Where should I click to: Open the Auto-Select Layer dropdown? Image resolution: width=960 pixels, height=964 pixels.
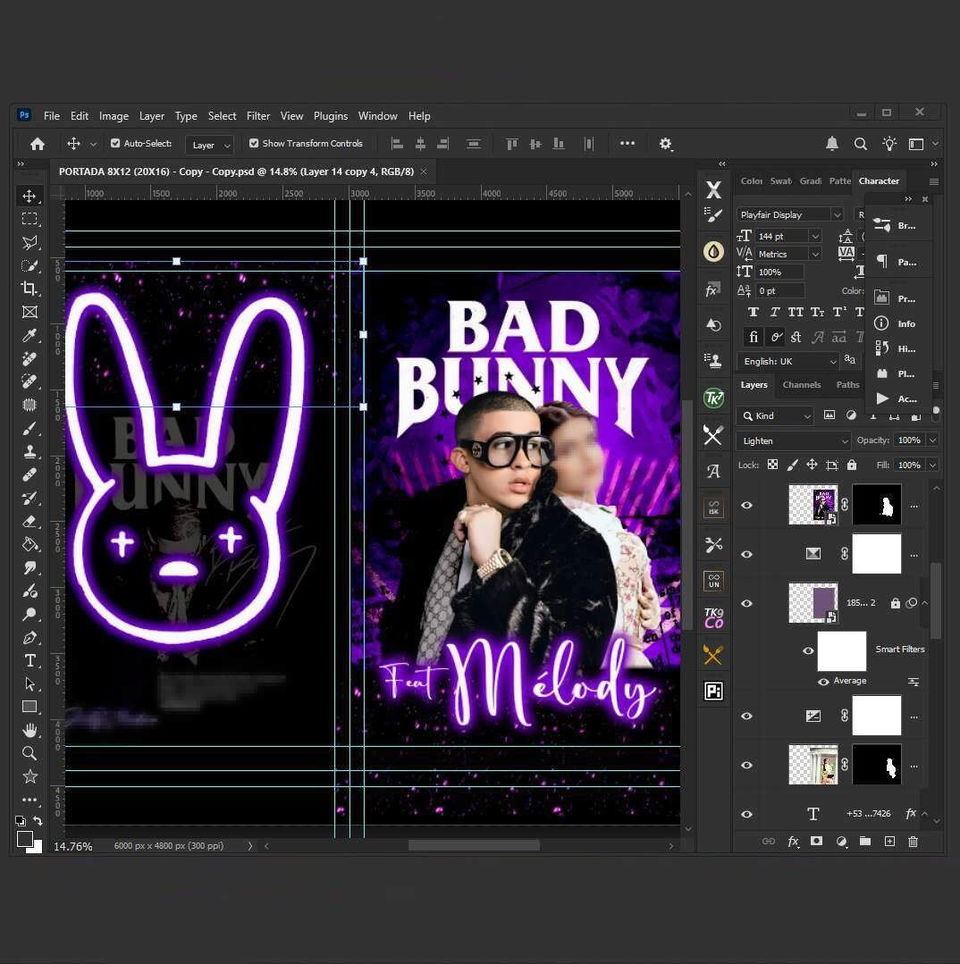210,145
